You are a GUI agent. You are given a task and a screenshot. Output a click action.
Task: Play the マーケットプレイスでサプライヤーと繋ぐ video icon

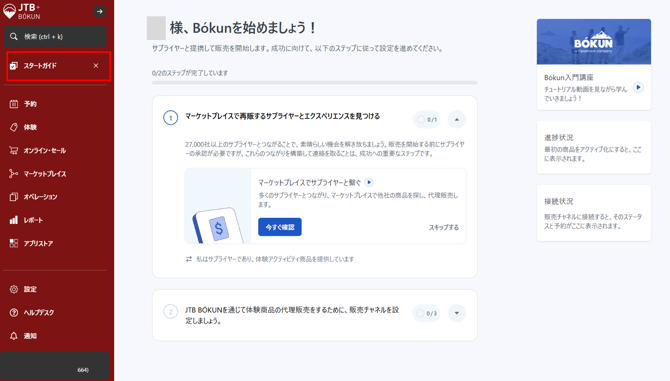tap(369, 182)
